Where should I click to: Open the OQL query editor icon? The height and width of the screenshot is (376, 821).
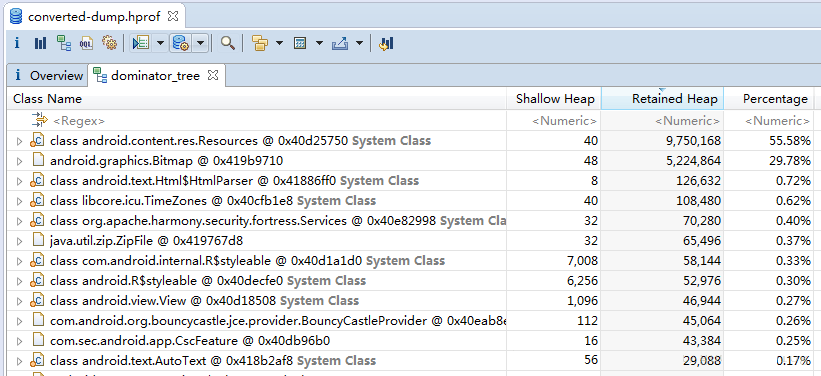86,43
